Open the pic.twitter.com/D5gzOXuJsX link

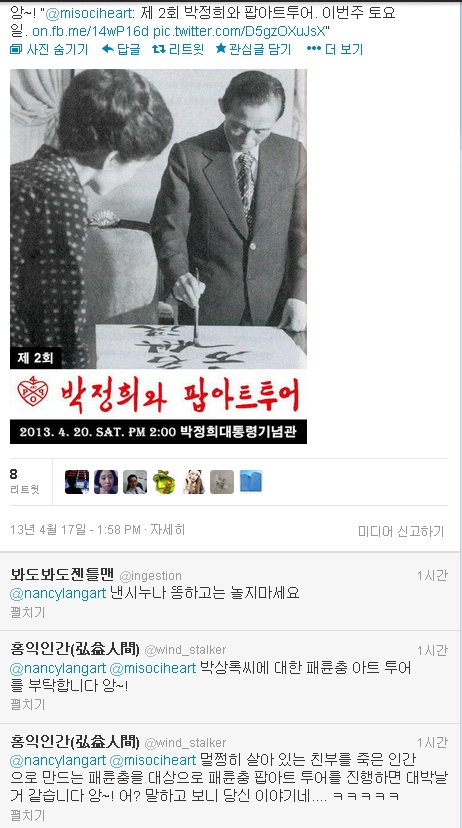tap(240, 31)
